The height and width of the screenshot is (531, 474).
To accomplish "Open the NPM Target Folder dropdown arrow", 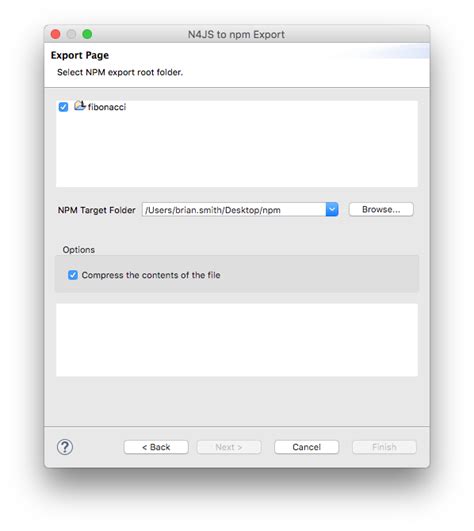I will [x=332, y=210].
